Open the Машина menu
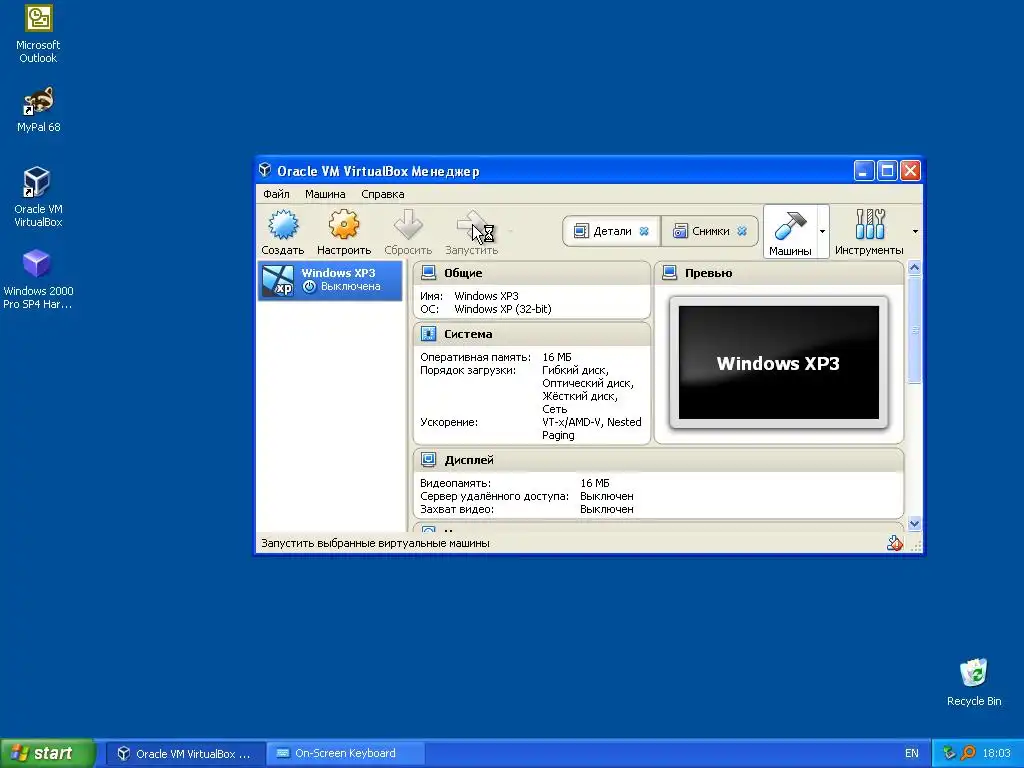Screen dimensions: 1024x768 (x=325, y=194)
